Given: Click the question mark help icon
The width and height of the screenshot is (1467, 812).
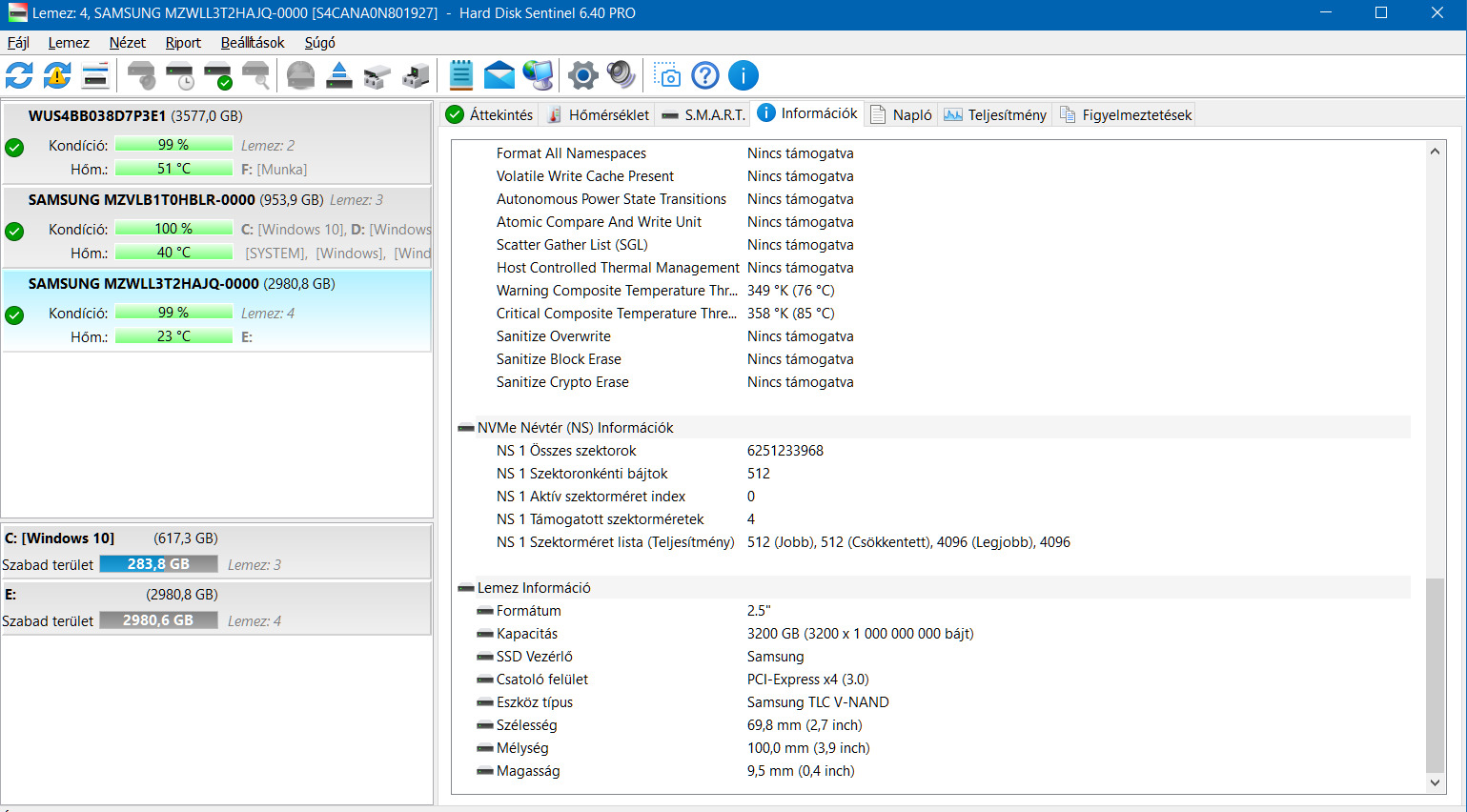Looking at the screenshot, I should (x=705, y=75).
